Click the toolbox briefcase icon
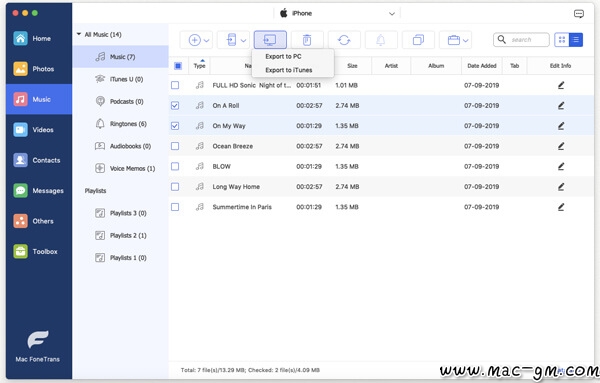Image resolution: width=600 pixels, height=383 pixels. tap(454, 40)
